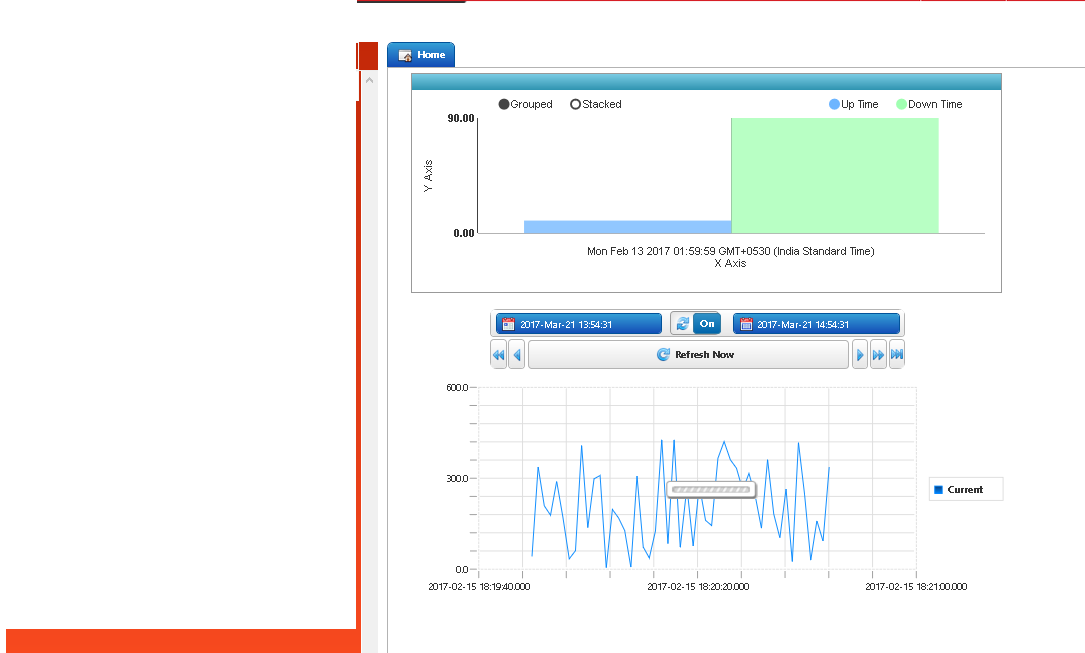Viewport: 1085px width, 653px height.
Task: Open the Home tab
Action: click(421, 55)
